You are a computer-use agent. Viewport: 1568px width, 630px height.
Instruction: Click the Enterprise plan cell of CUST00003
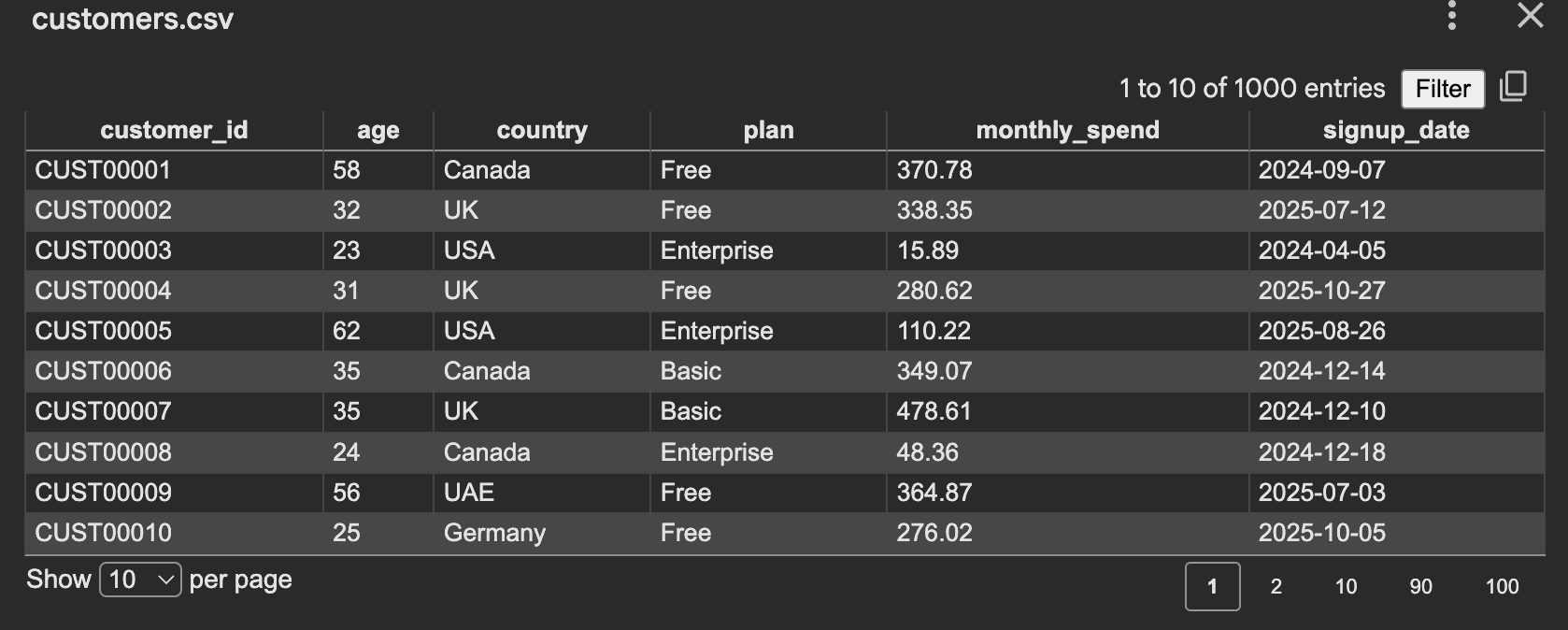pyautogui.click(x=718, y=251)
